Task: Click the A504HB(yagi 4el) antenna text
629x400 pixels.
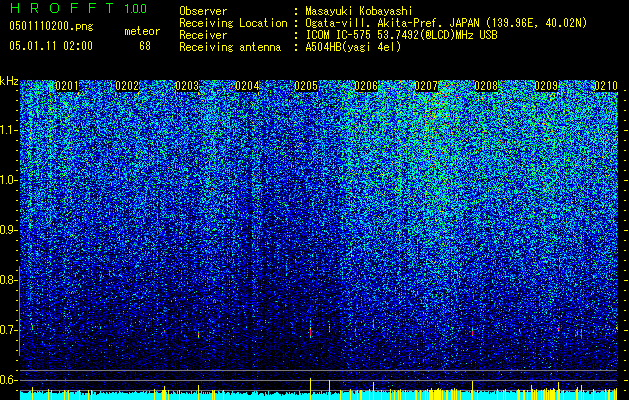Action: pyautogui.click(x=353, y=47)
